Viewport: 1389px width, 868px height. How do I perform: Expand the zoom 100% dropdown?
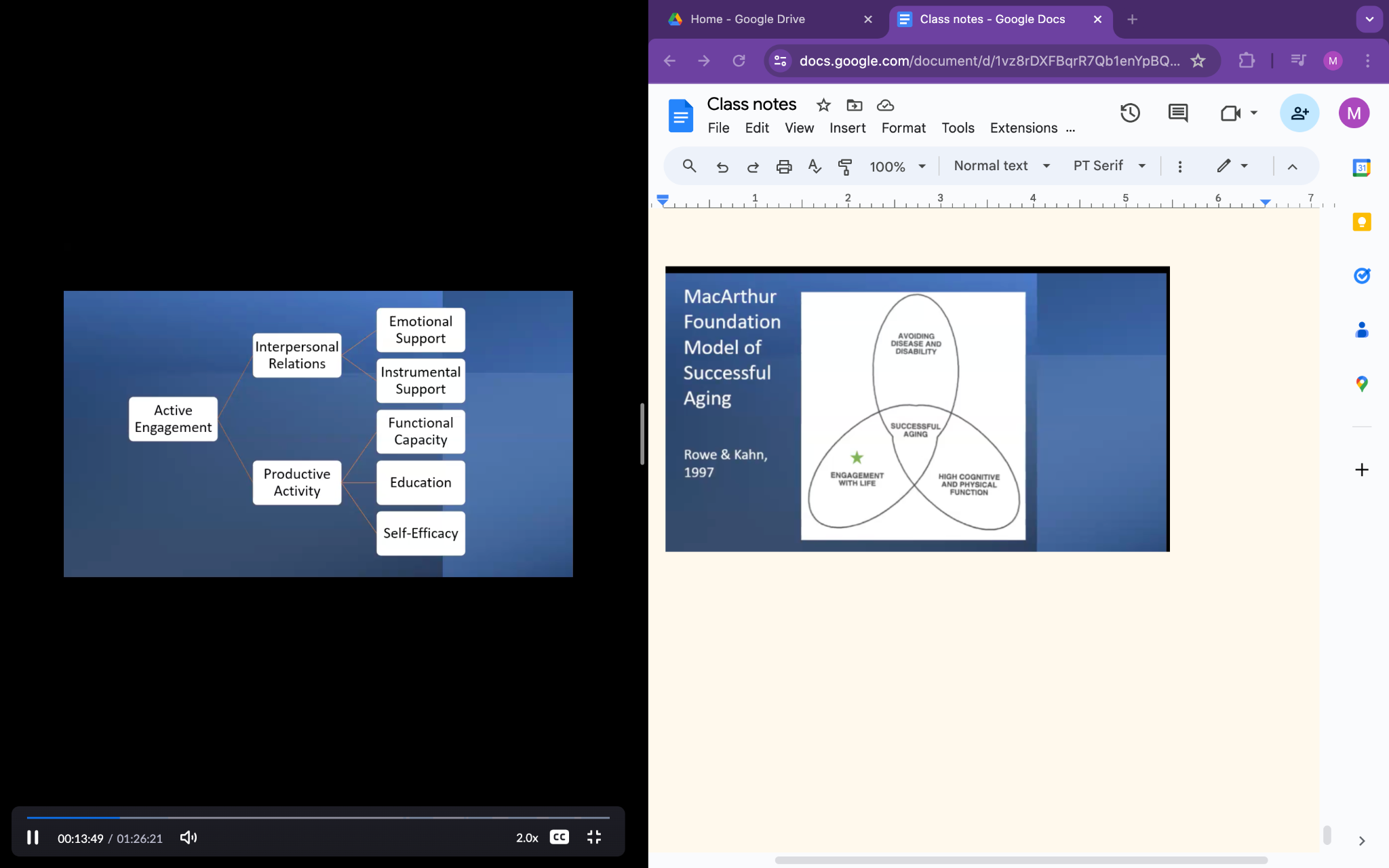point(897,167)
